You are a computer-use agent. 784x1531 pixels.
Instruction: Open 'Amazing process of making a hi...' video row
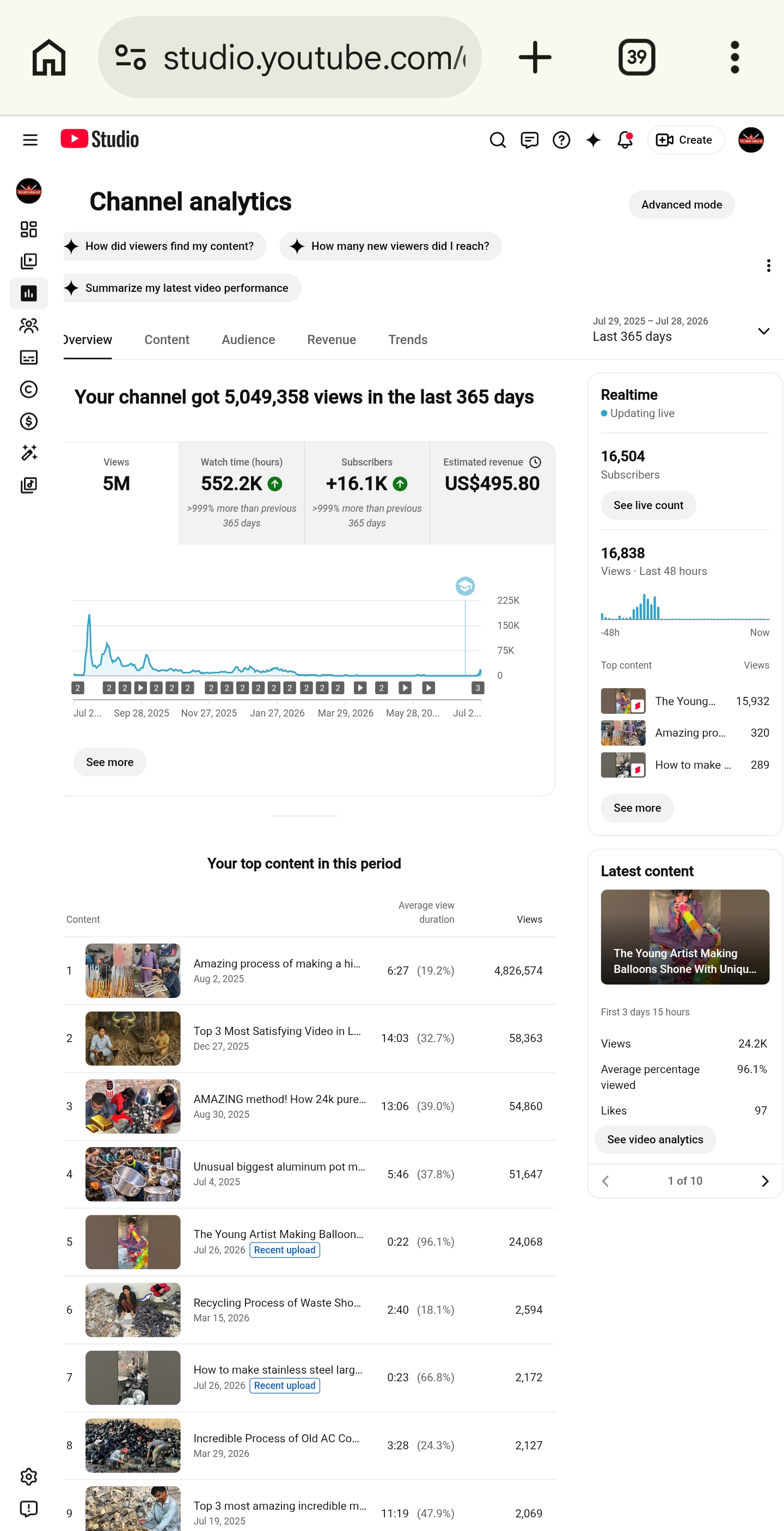[309, 971]
